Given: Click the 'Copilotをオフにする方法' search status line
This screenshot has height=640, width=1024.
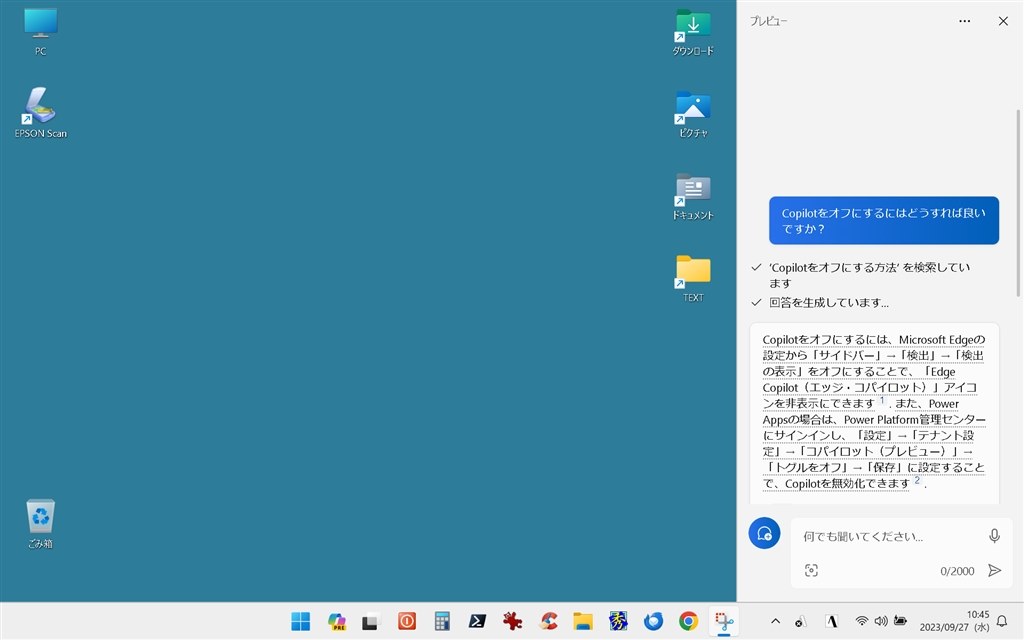Looking at the screenshot, I should pyautogui.click(x=869, y=275).
